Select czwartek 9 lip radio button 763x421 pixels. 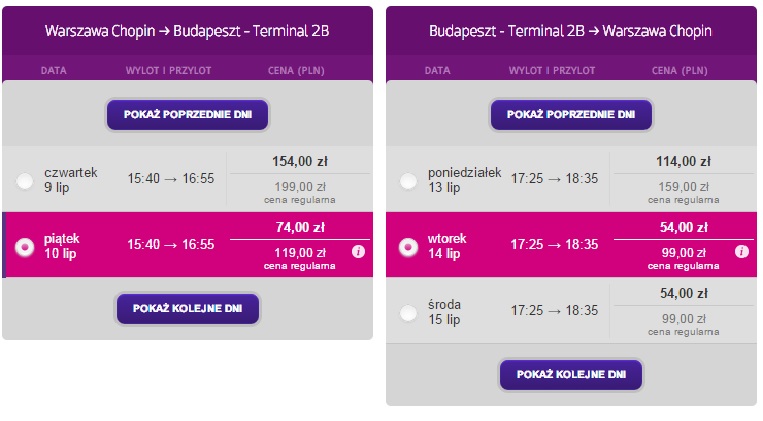coord(24,181)
